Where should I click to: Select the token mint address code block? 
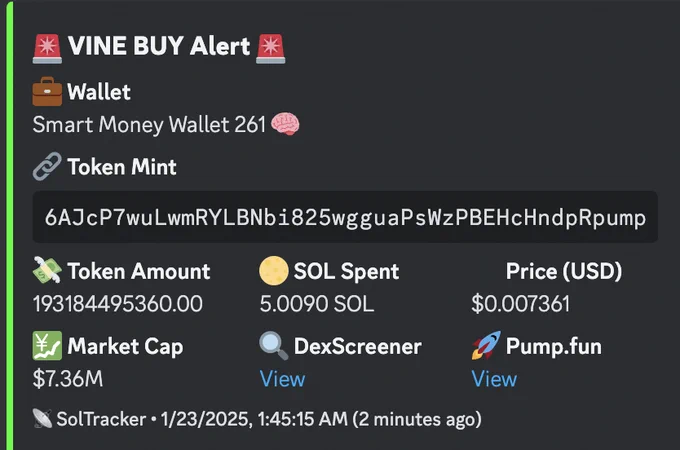[345, 217]
